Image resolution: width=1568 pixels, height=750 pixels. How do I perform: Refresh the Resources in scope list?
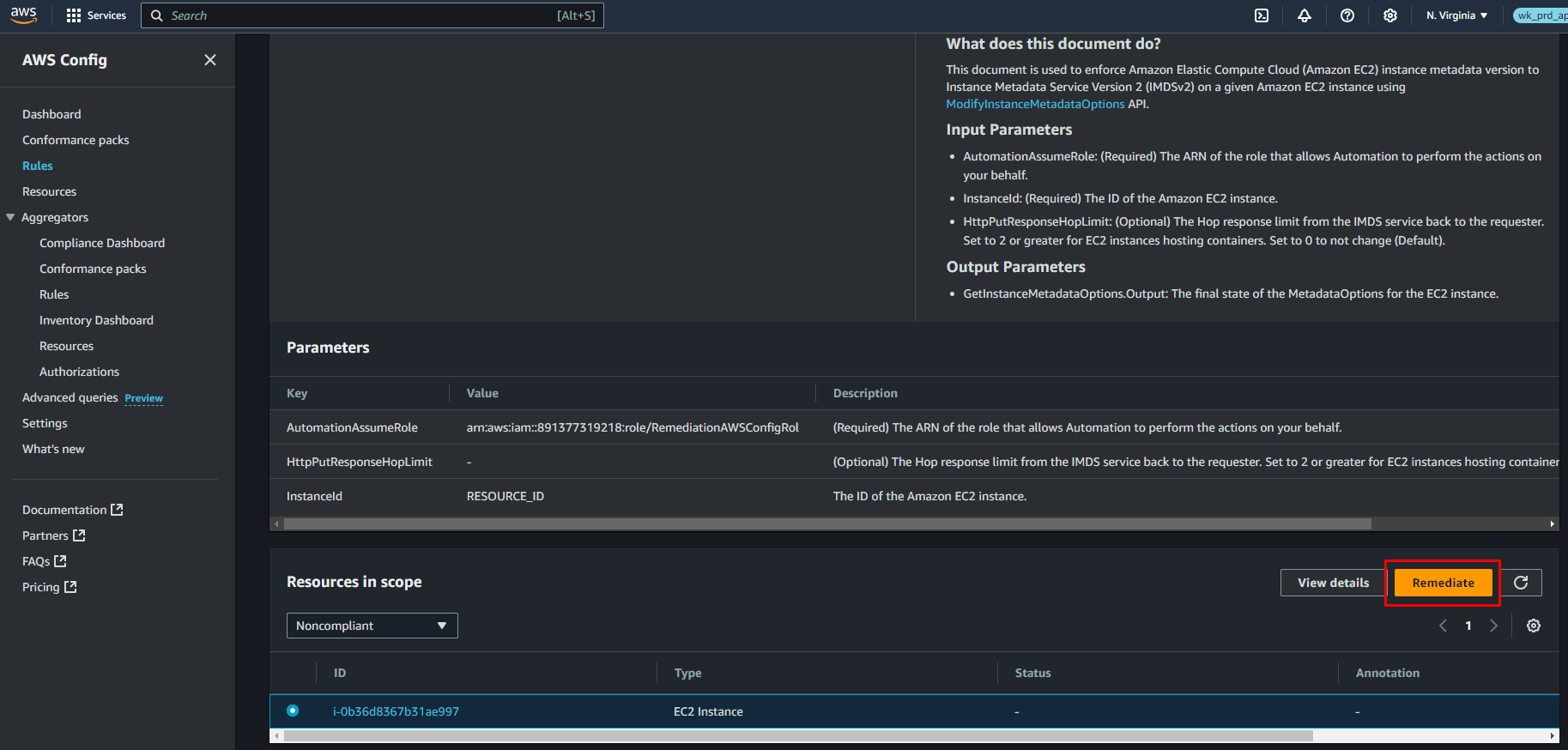click(x=1521, y=583)
